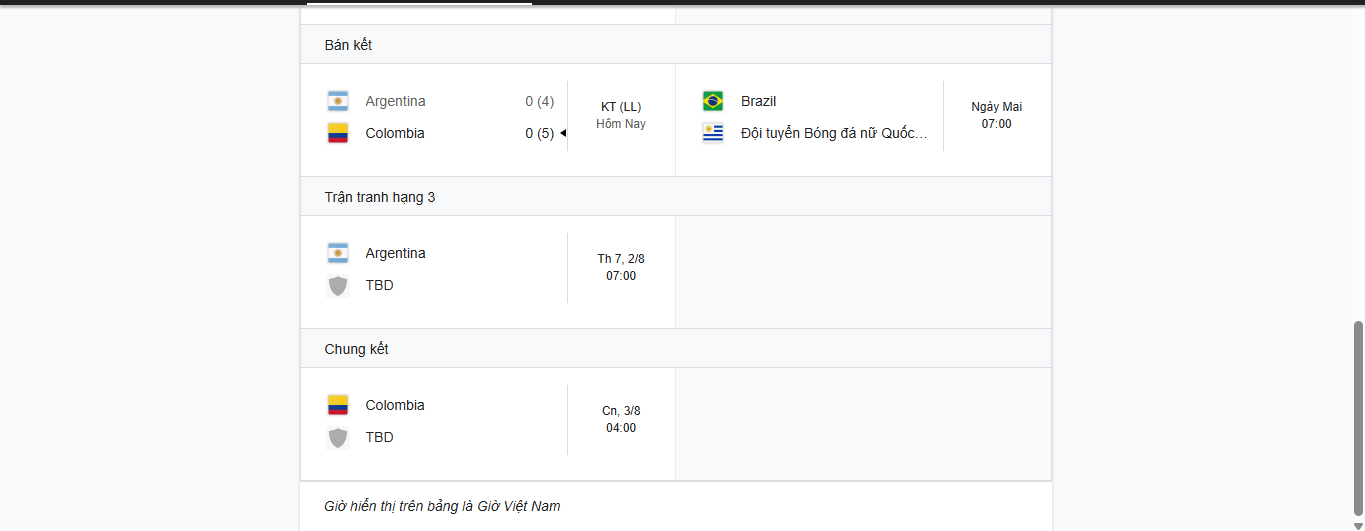Click the Colombia flag in the semifinal match
Screen dimensions: 1365x531
coord(338,133)
